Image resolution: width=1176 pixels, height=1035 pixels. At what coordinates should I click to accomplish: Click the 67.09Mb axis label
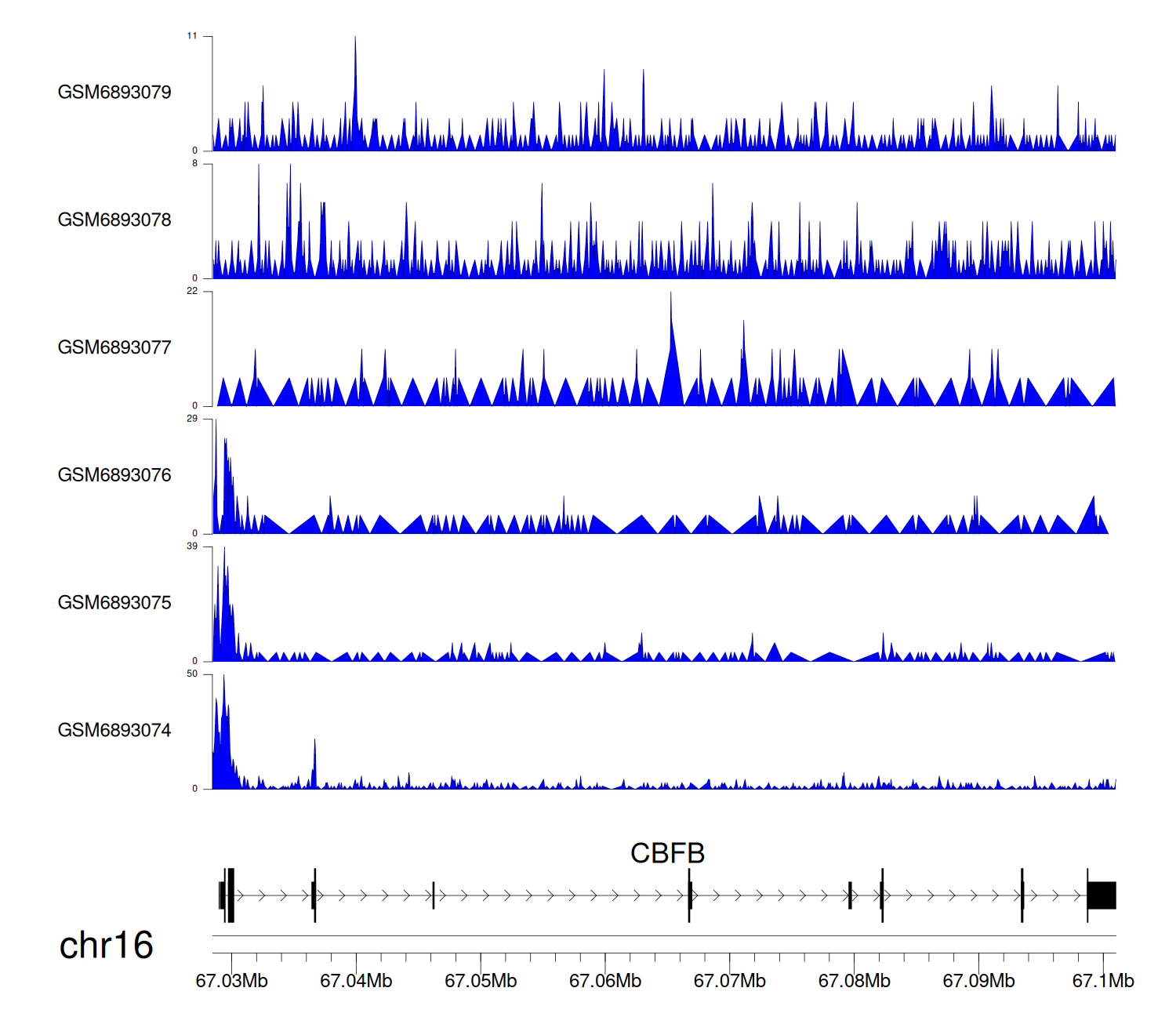[978, 981]
